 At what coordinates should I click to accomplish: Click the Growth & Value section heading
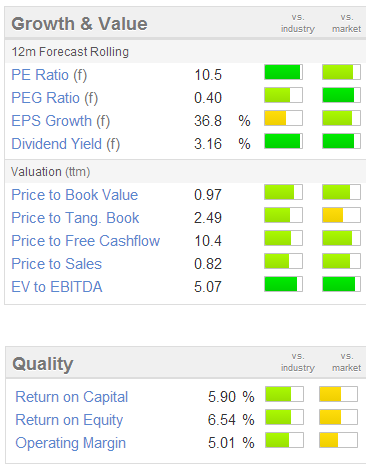pyautogui.click(x=79, y=24)
